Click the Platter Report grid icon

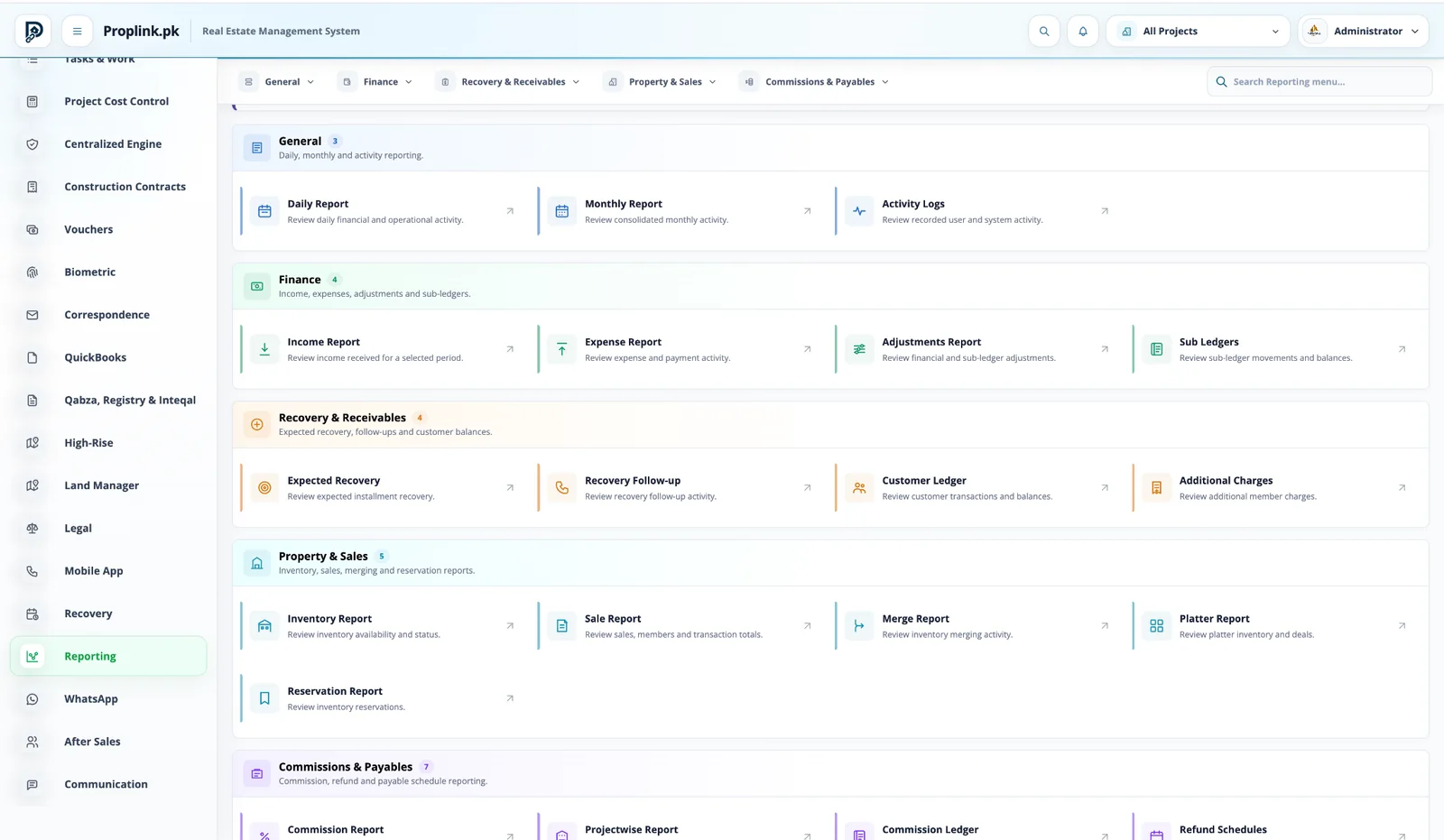point(1156,626)
